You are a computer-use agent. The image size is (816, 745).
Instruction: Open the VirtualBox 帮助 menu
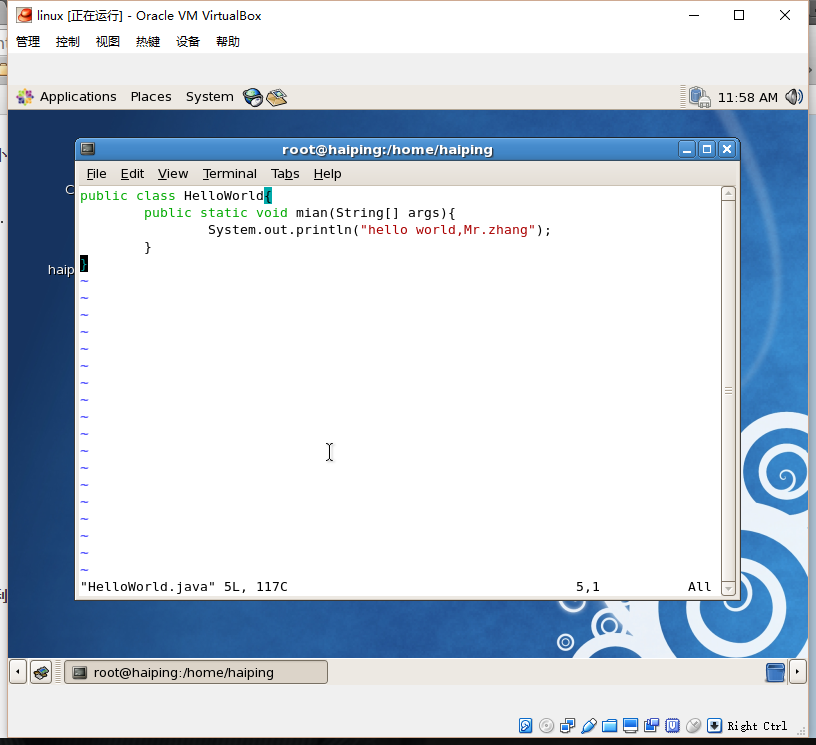228,42
